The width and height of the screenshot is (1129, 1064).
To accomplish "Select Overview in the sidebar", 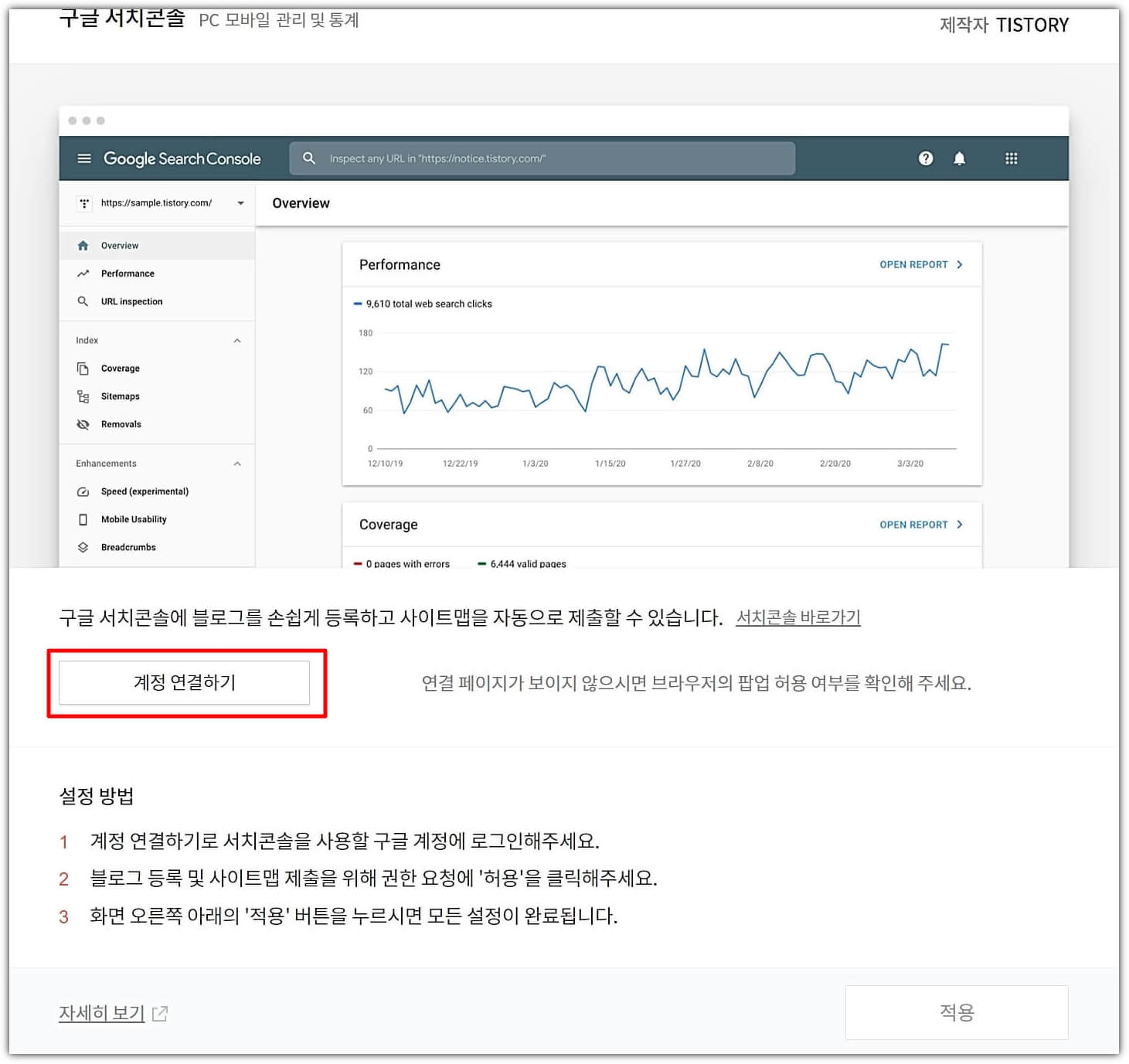I will pyautogui.click(x=121, y=246).
